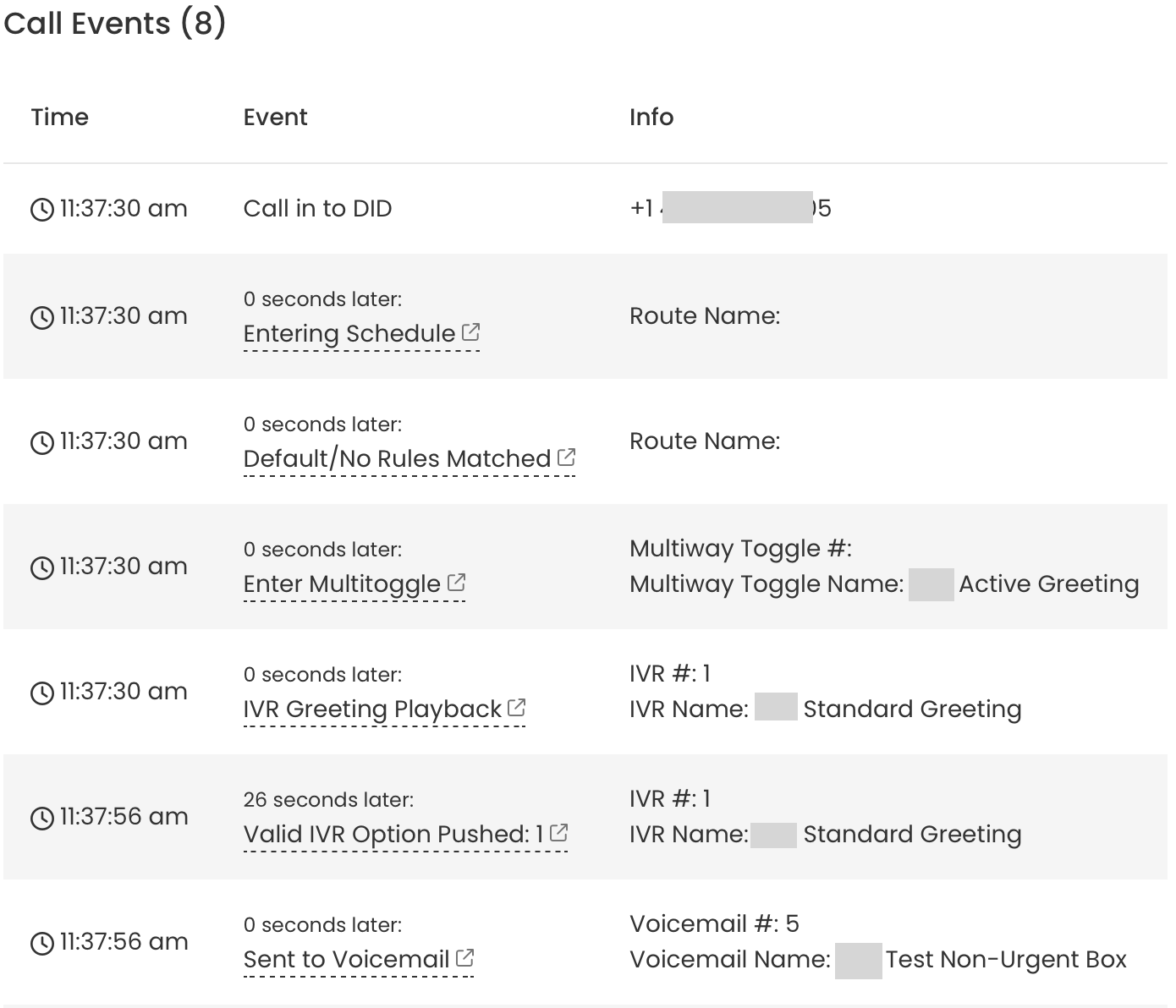The width and height of the screenshot is (1176, 1008).
Task: Click the Info column header
Action: click(x=651, y=117)
